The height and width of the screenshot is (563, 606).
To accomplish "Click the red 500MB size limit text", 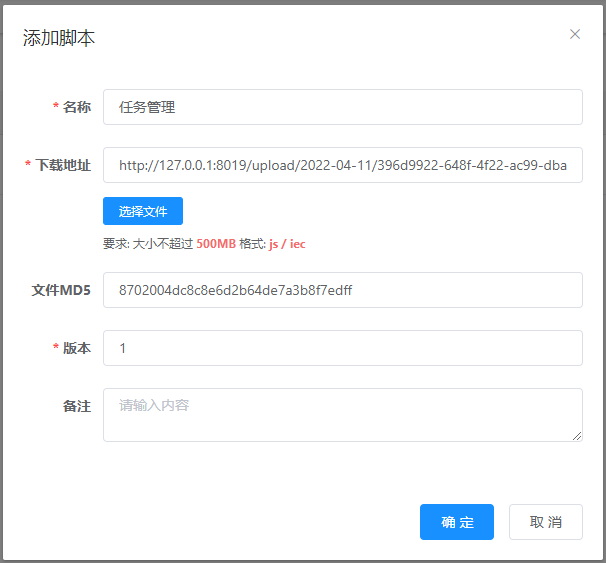I will 216,244.
